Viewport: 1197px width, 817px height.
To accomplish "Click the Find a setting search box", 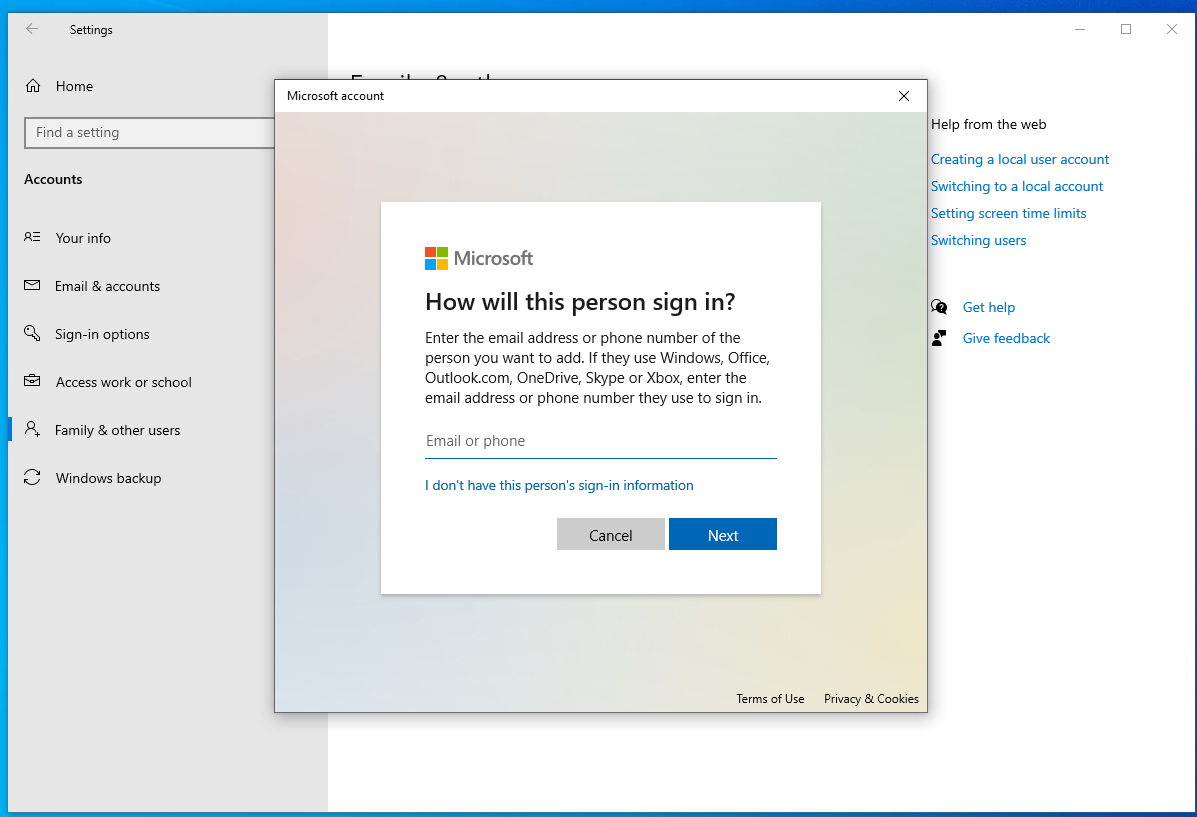I will tap(150, 133).
